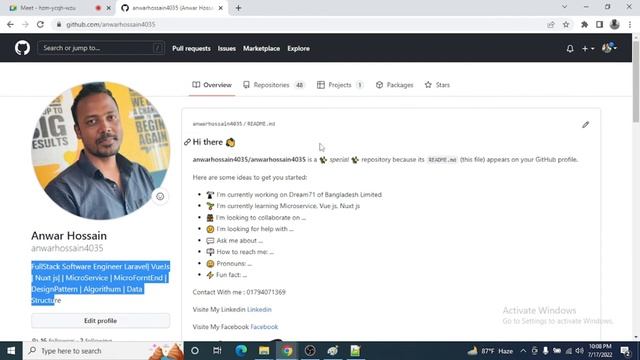Open Cortana circle in taskbar
Image resolution: width=640 pixels, height=360 pixels.
point(195,351)
